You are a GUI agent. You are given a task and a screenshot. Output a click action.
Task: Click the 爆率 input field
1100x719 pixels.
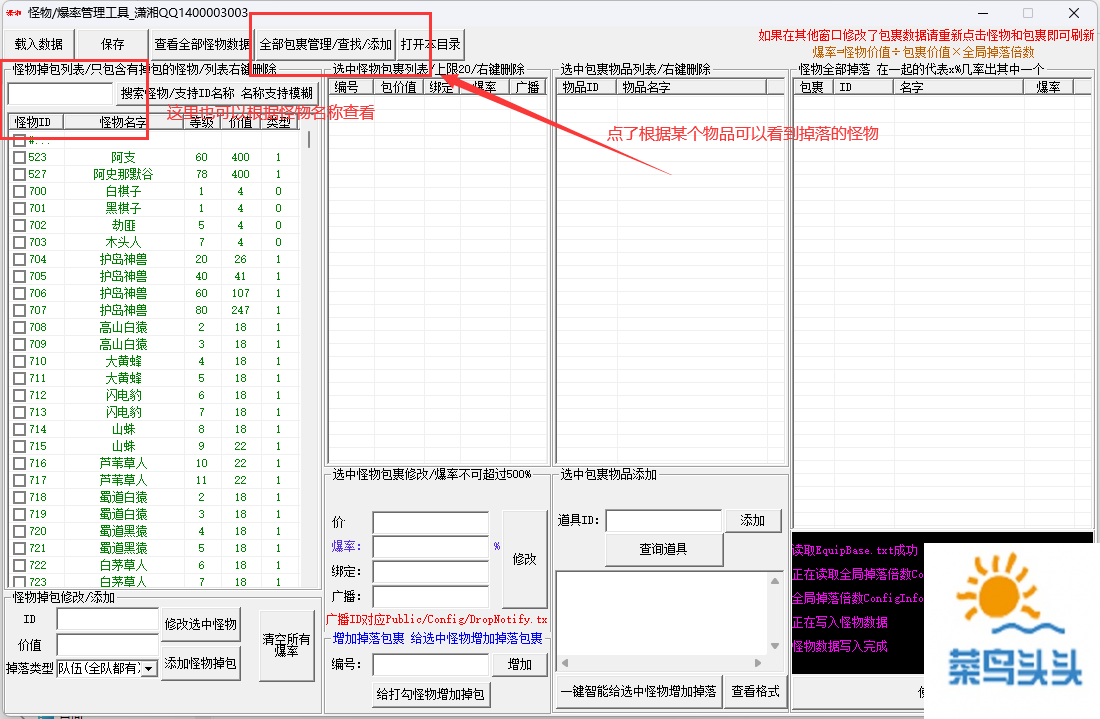click(431, 547)
